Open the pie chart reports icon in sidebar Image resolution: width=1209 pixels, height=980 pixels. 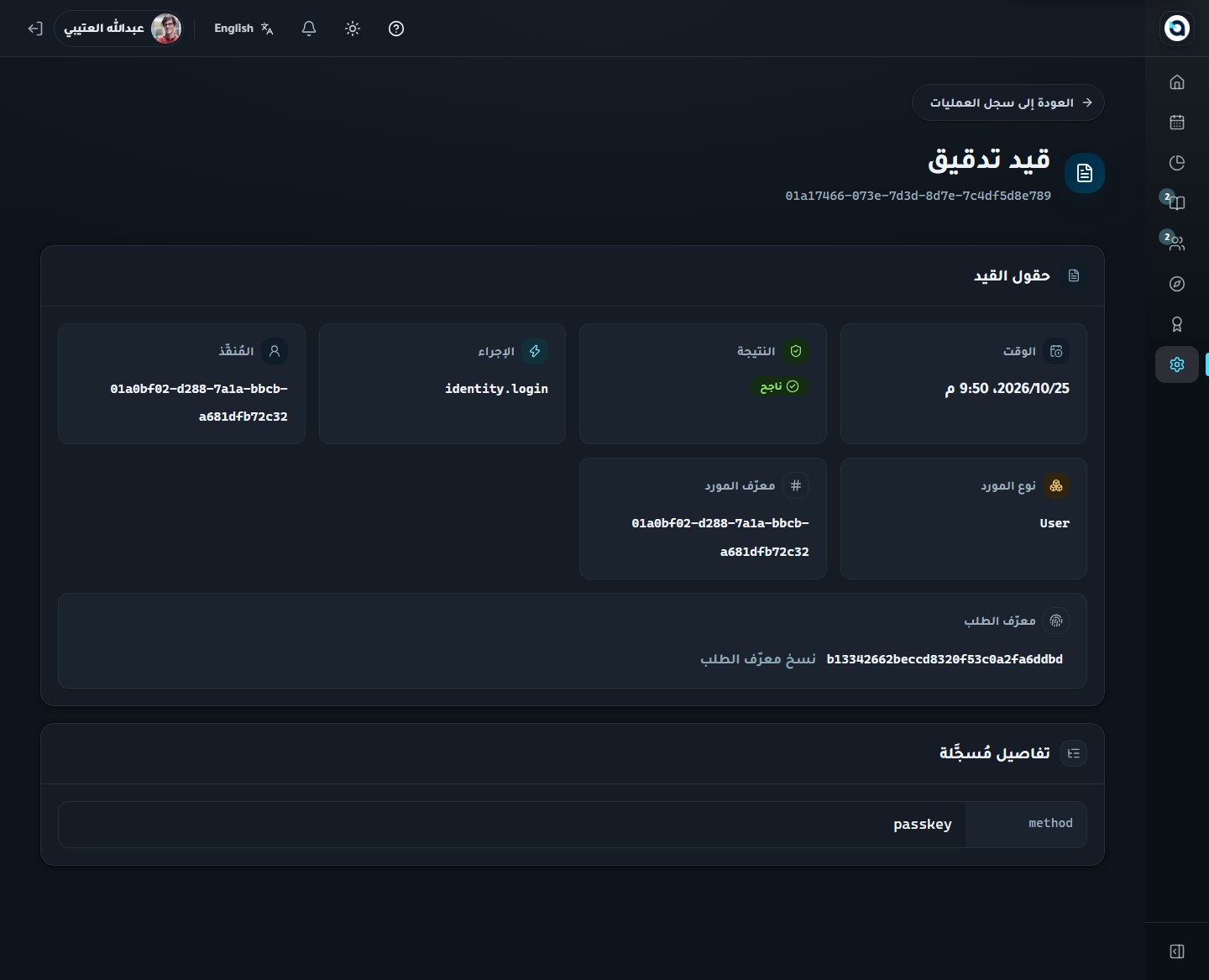pyautogui.click(x=1177, y=163)
